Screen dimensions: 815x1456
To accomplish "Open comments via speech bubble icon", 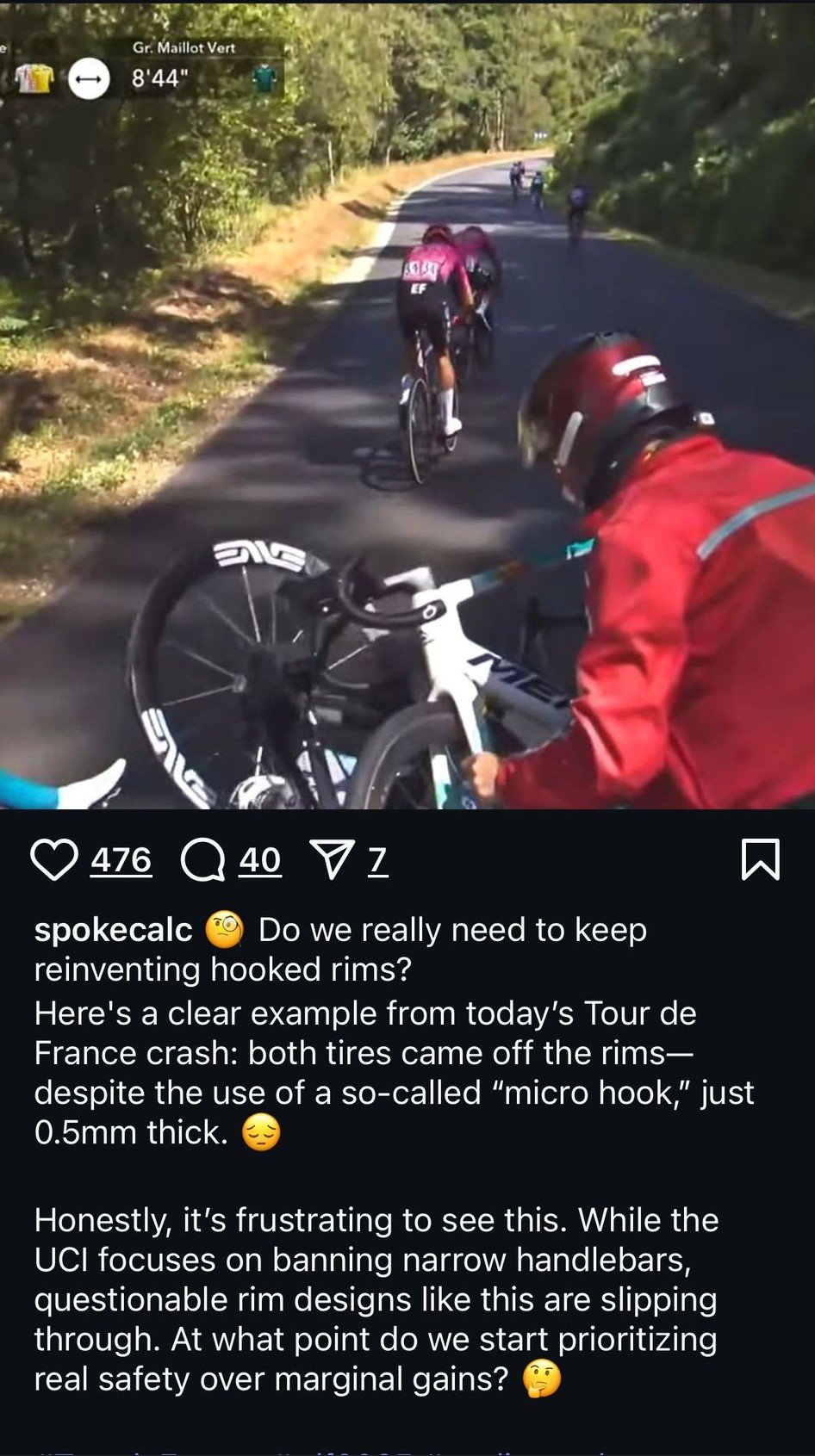I will click(202, 860).
